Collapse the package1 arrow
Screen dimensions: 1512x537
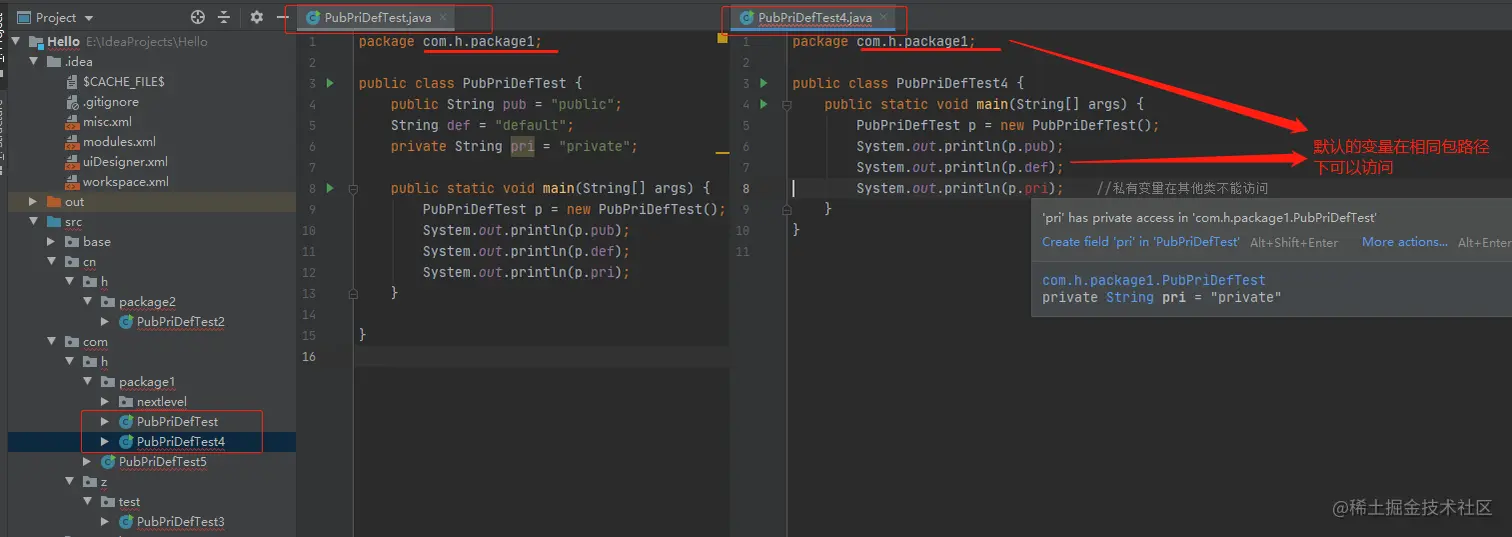pyautogui.click(x=88, y=382)
